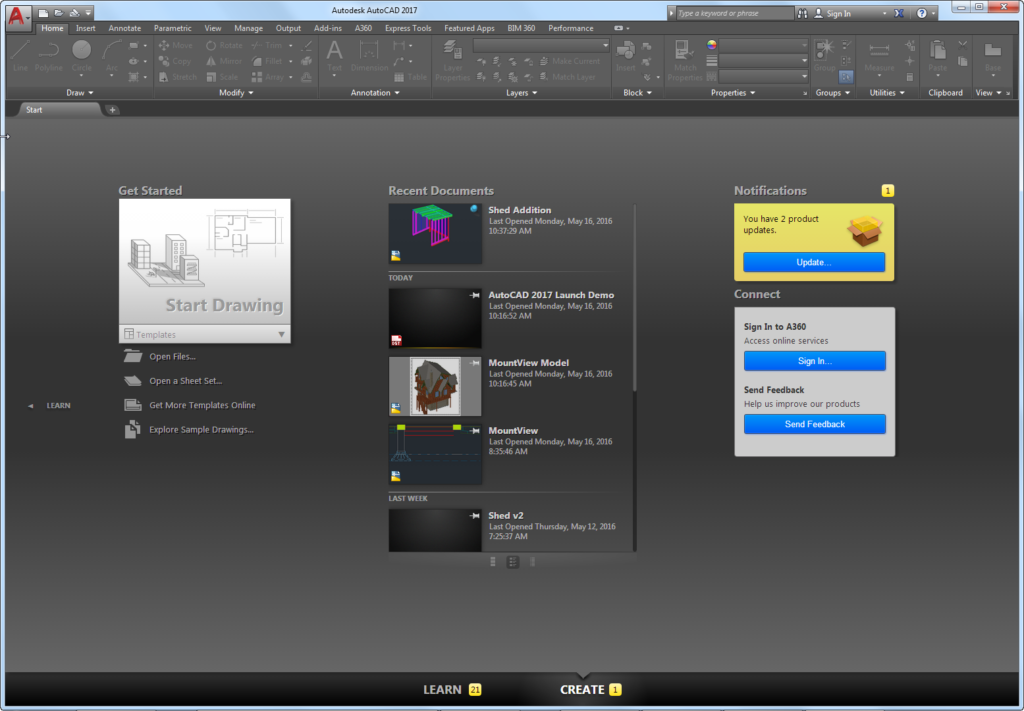Click the Open Files folder icon

[x=133, y=356]
